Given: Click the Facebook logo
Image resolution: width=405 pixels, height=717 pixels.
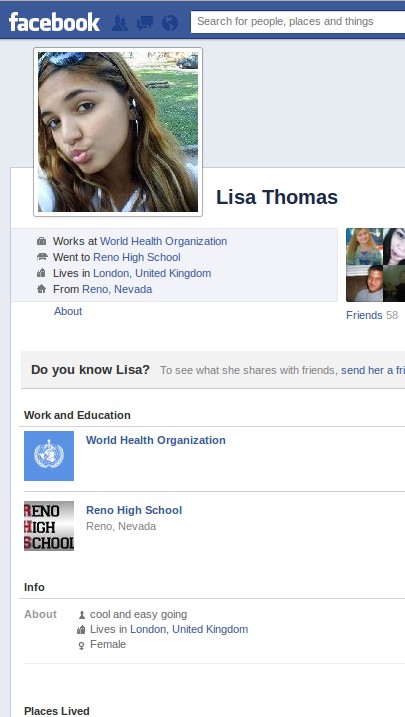Looking at the screenshot, I should click(54, 22).
